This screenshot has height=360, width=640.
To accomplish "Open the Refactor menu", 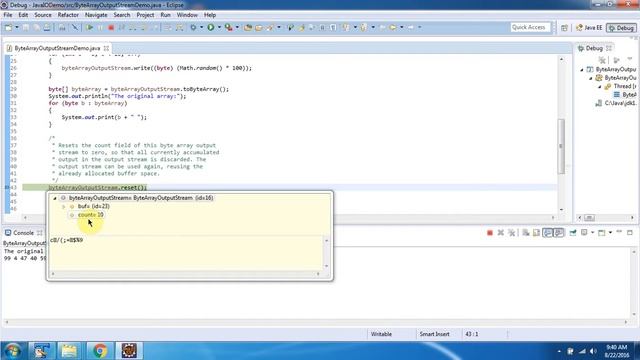I will click(x=68, y=15).
